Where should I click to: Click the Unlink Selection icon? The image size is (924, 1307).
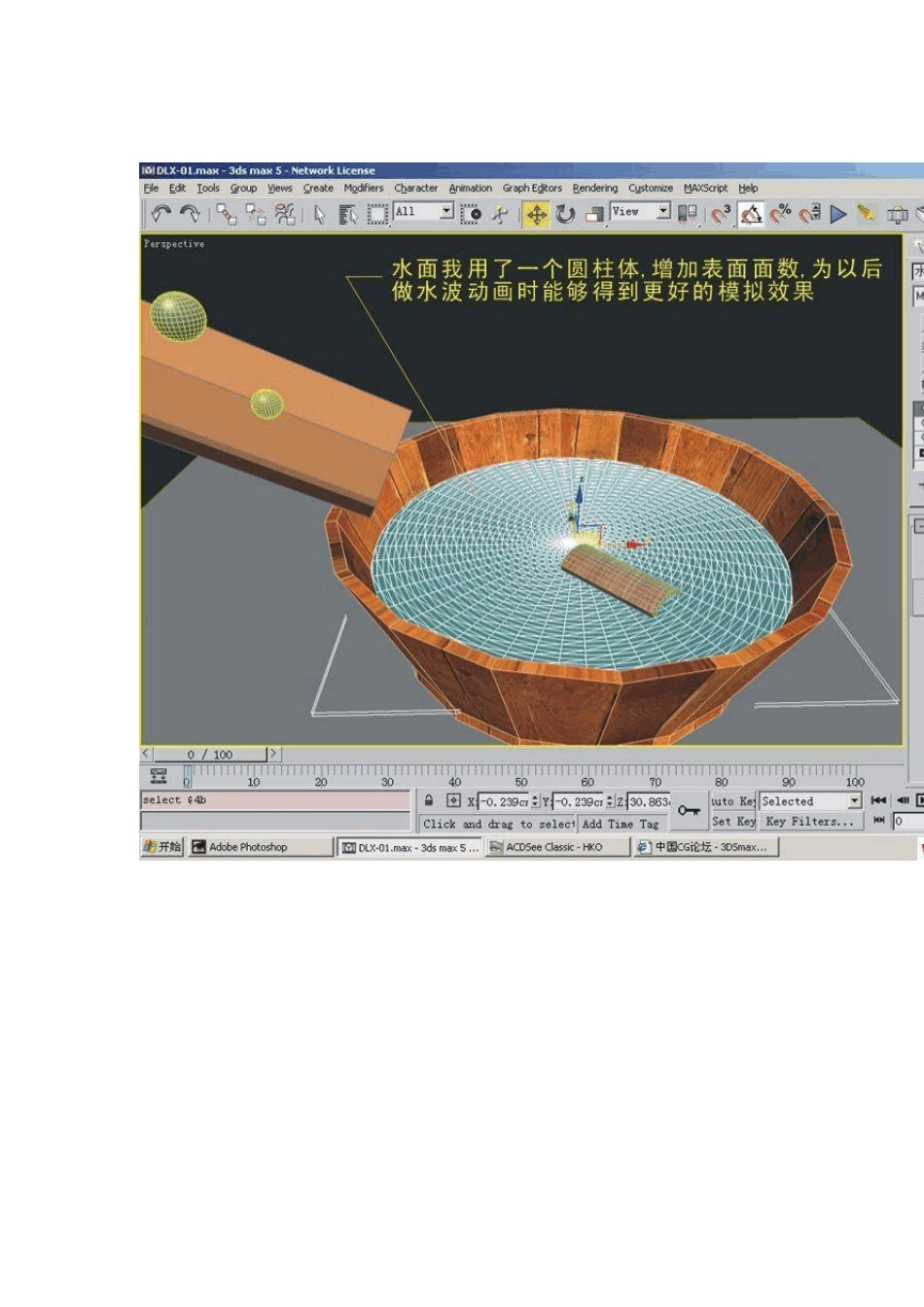click(256, 214)
